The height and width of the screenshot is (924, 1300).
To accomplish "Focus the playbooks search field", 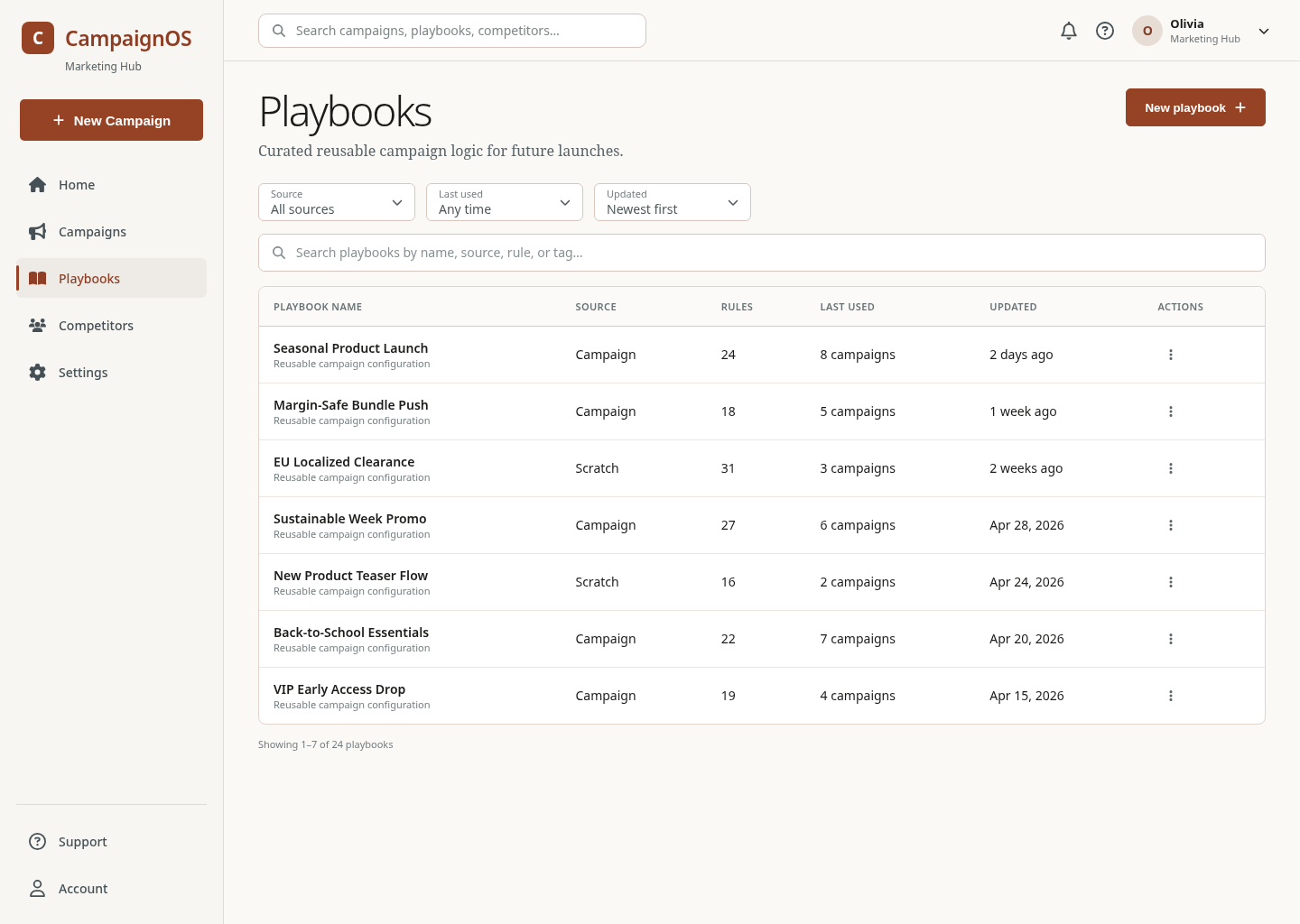I will point(762,253).
